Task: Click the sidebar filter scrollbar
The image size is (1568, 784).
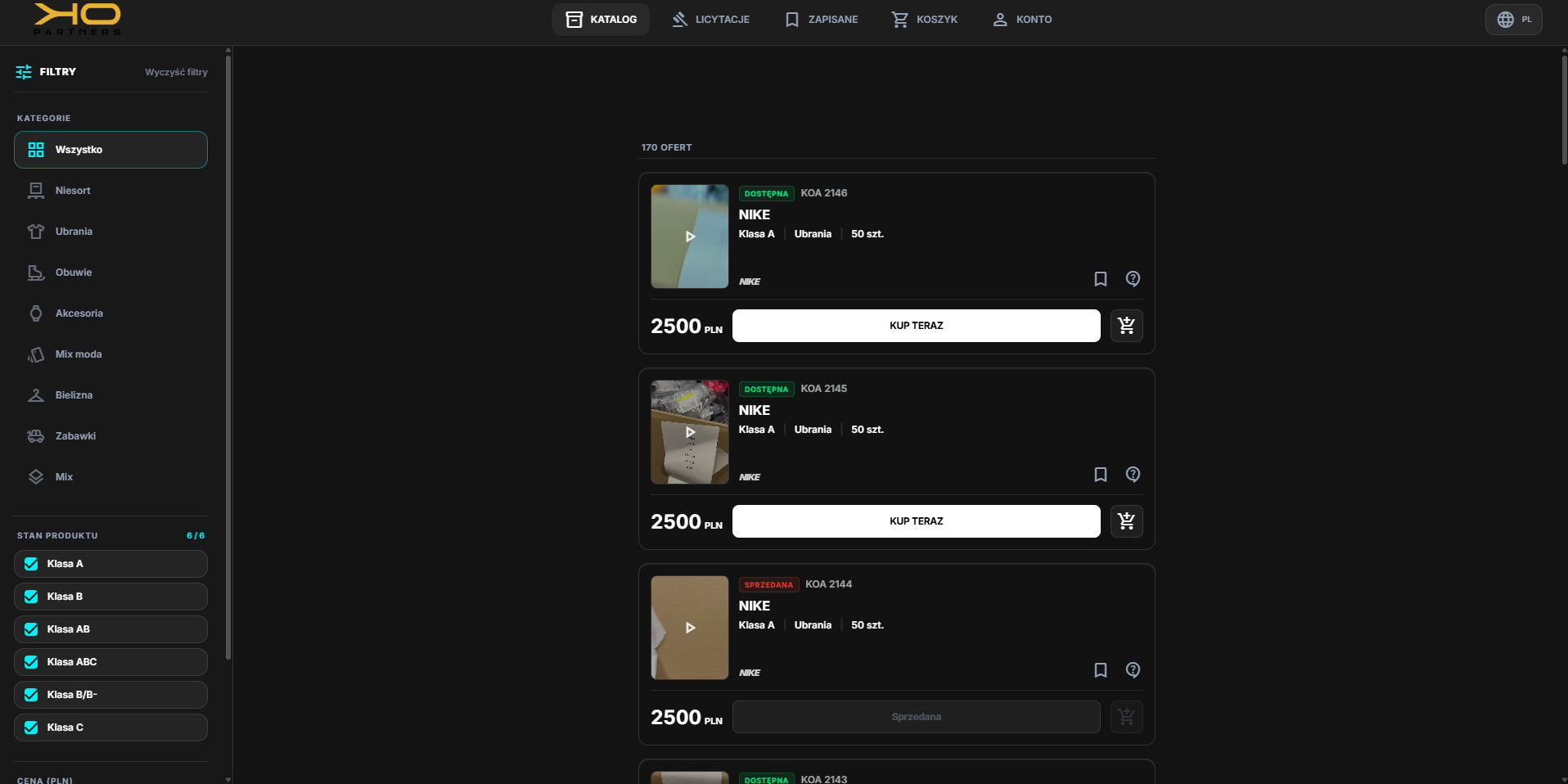Action: [228, 356]
